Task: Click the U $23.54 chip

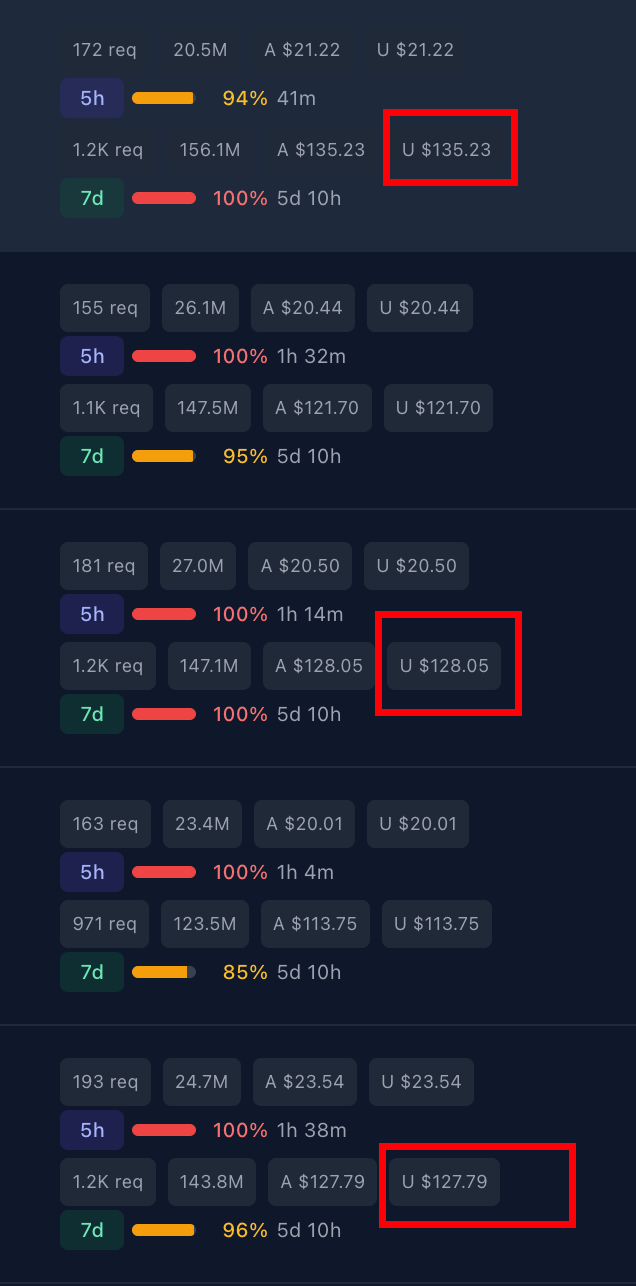Action: pyautogui.click(x=421, y=1082)
